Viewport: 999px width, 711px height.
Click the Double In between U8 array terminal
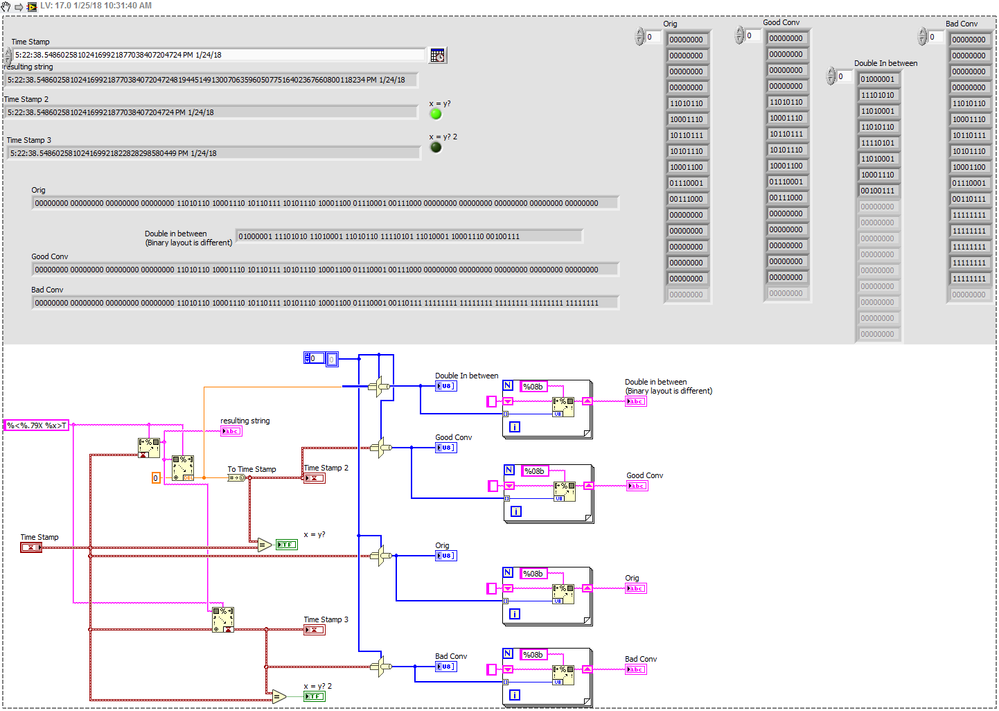(x=446, y=386)
